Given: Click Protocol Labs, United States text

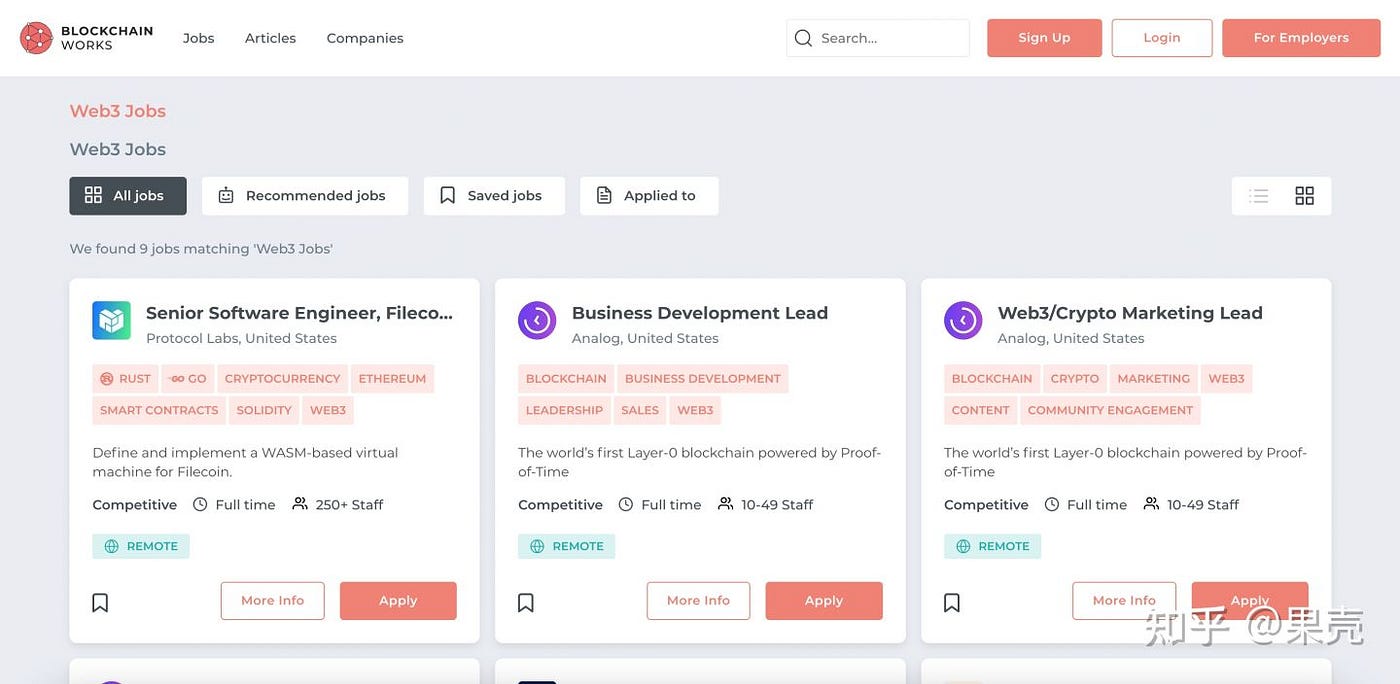Looking at the screenshot, I should tap(241, 339).
